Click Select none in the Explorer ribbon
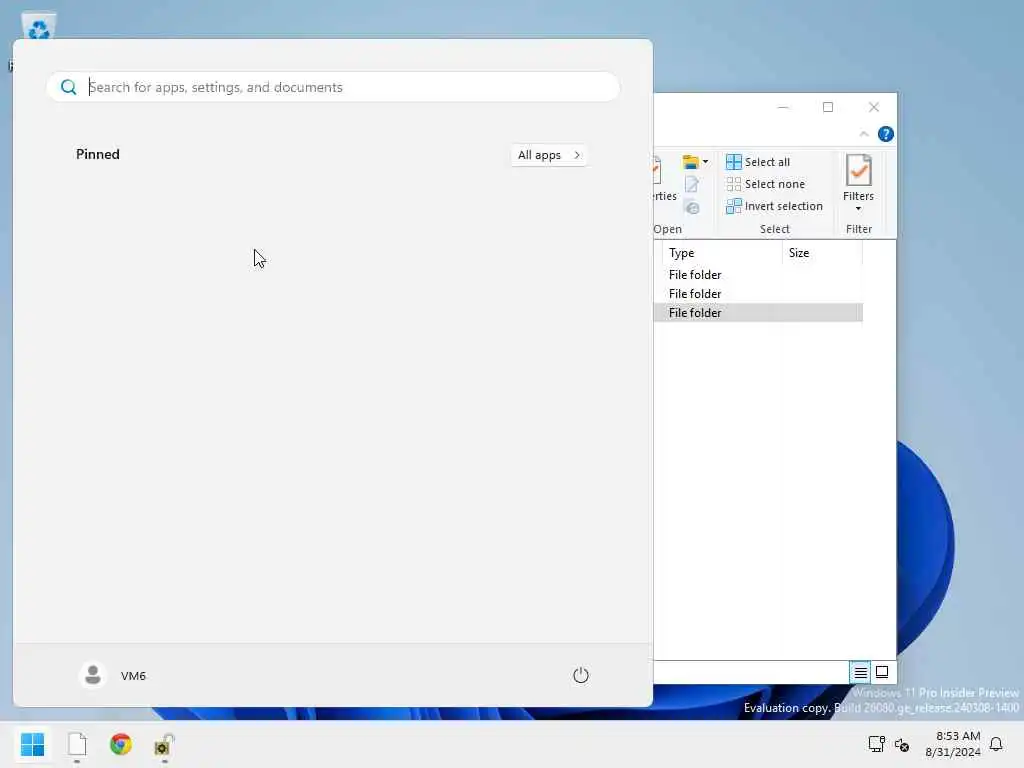Viewport: 1024px width, 768px height. point(765,184)
